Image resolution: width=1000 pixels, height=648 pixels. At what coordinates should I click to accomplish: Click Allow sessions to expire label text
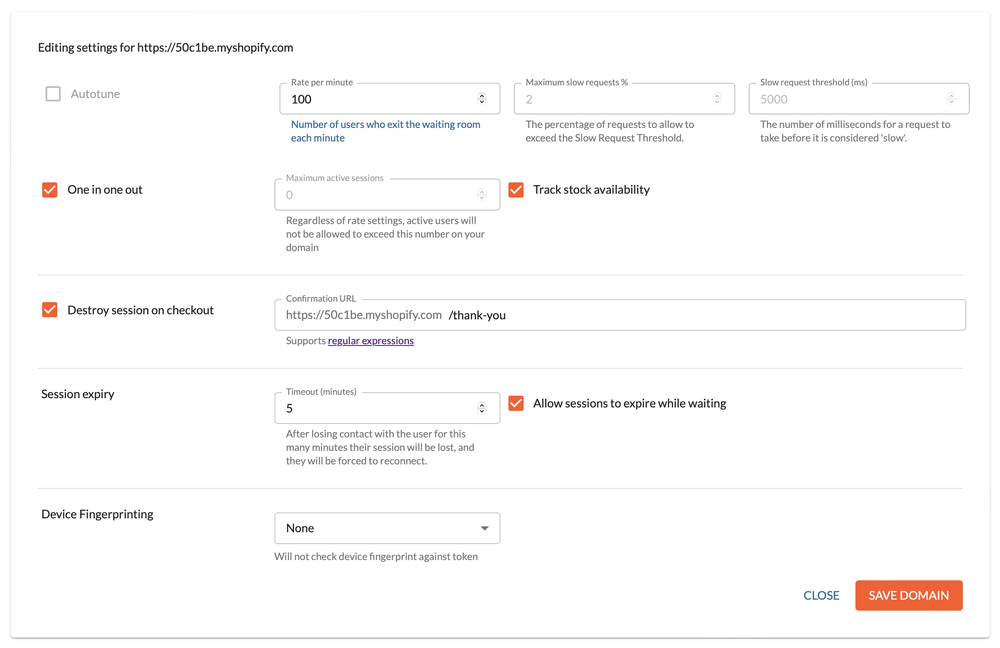coord(629,403)
